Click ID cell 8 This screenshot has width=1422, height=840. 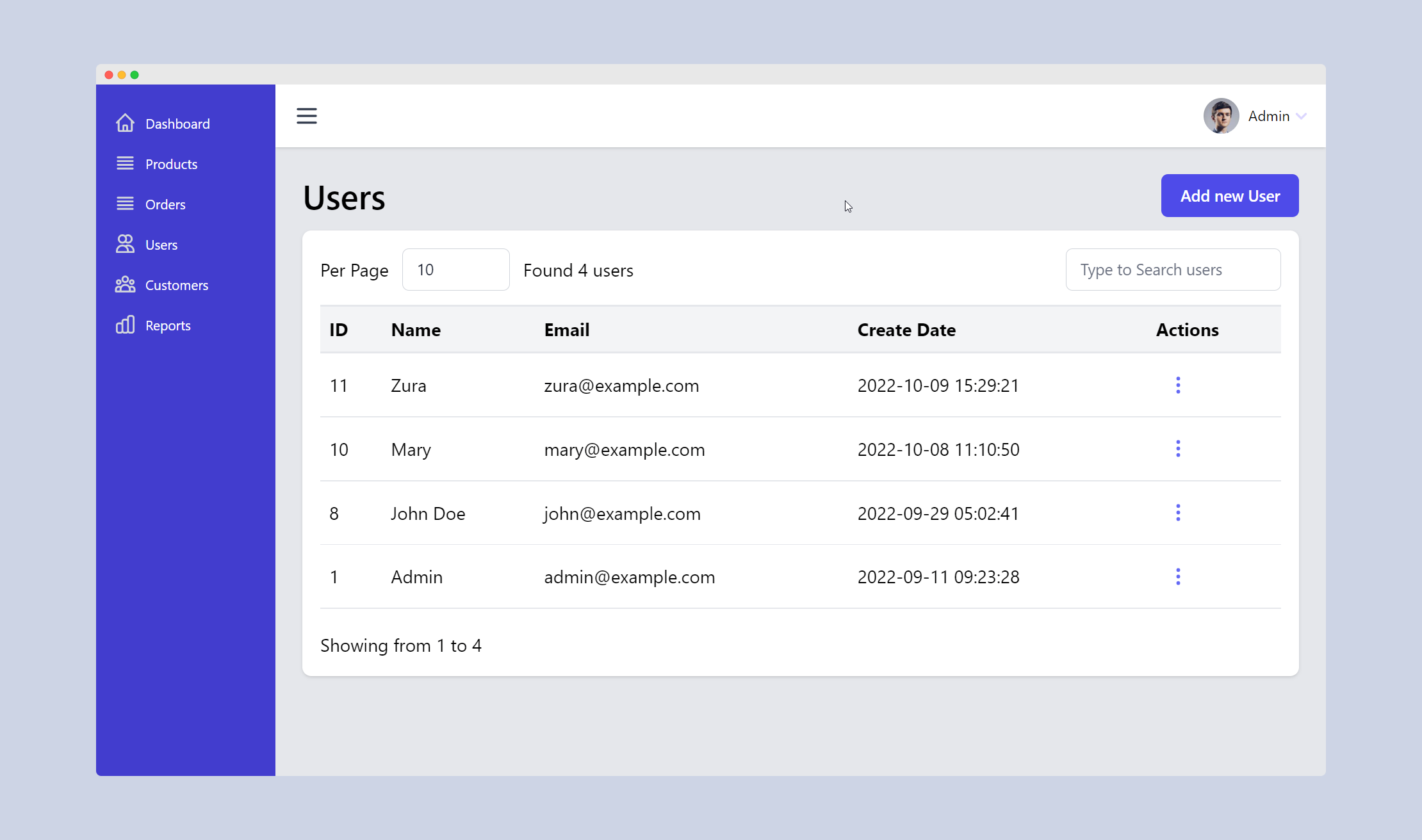point(334,513)
